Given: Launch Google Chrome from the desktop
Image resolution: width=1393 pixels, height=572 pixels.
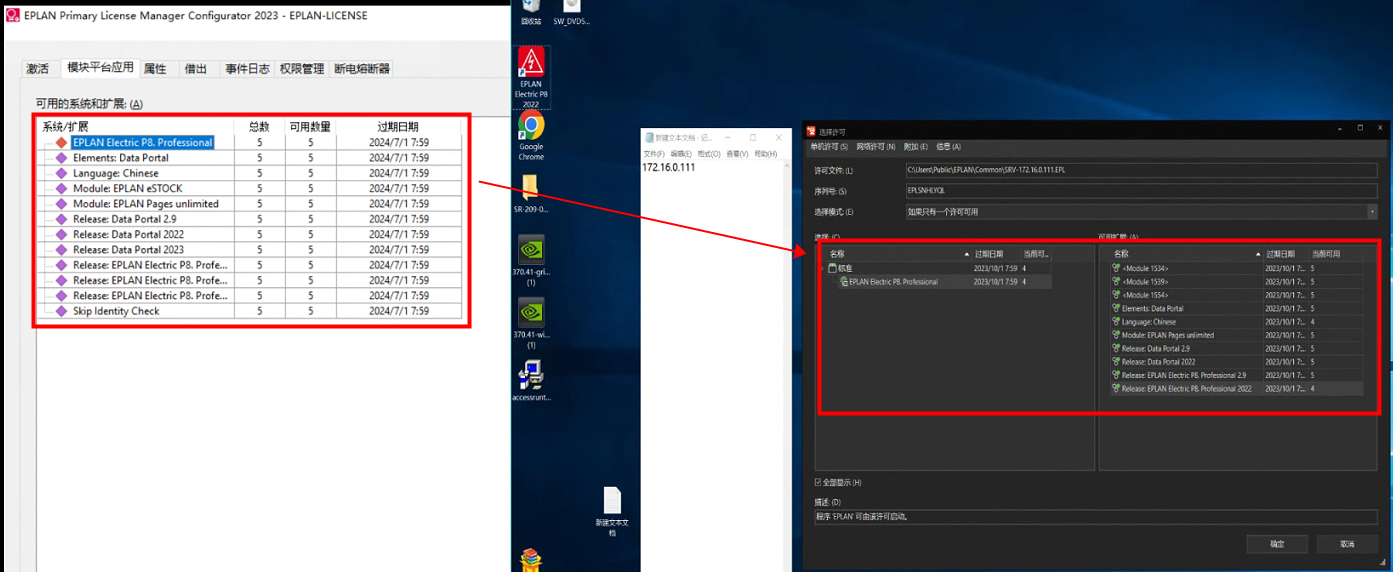Looking at the screenshot, I should (531, 127).
